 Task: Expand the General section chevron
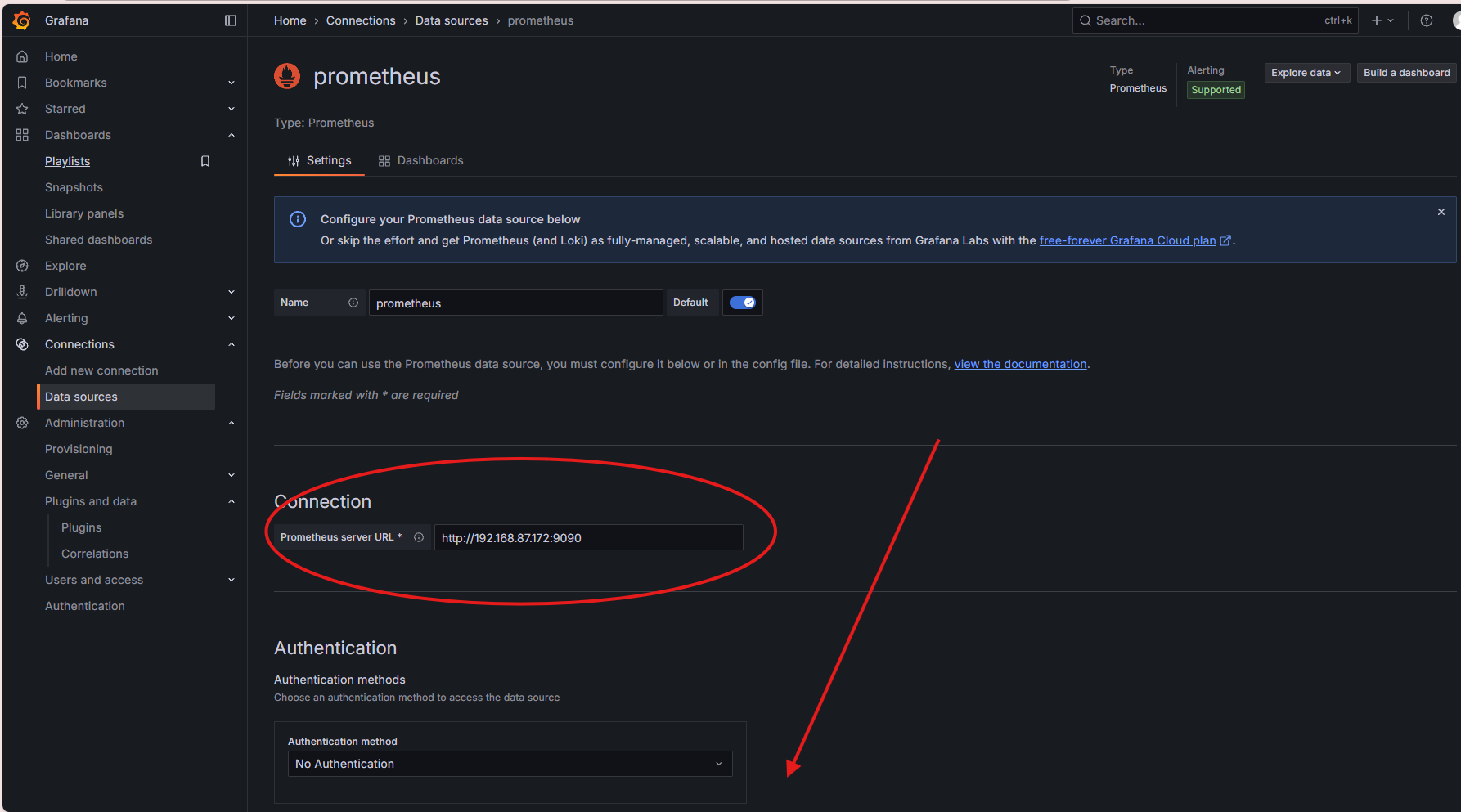(x=232, y=475)
